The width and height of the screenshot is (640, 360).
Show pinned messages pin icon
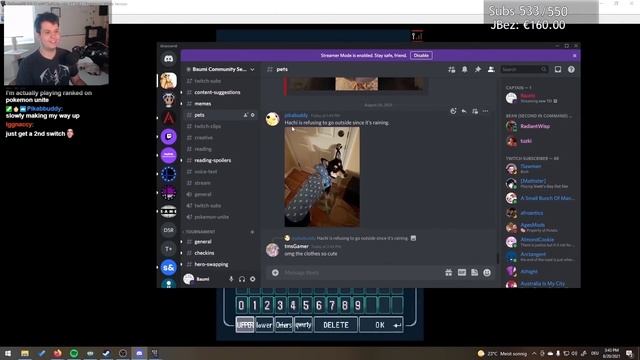pyautogui.click(x=478, y=69)
